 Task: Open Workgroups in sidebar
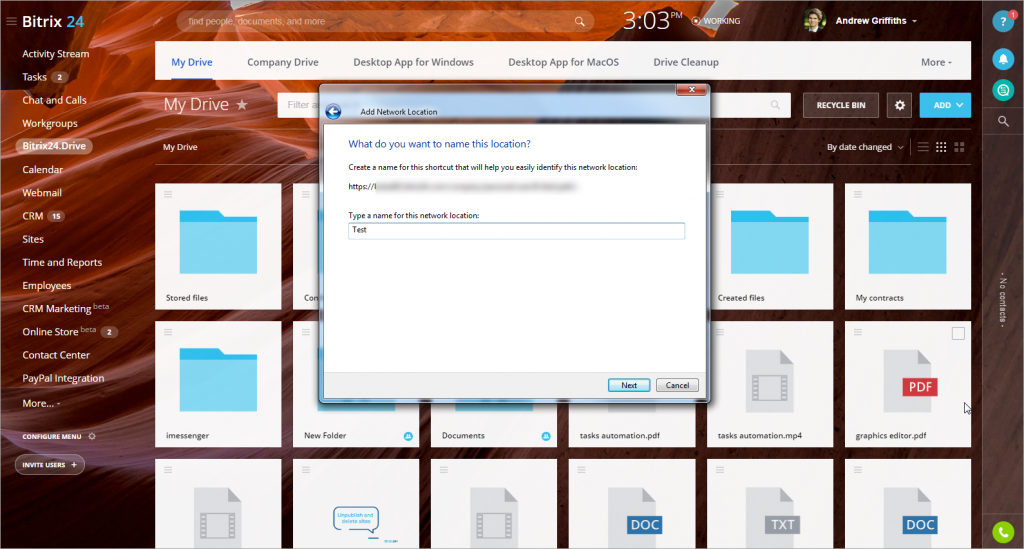coord(50,123)
